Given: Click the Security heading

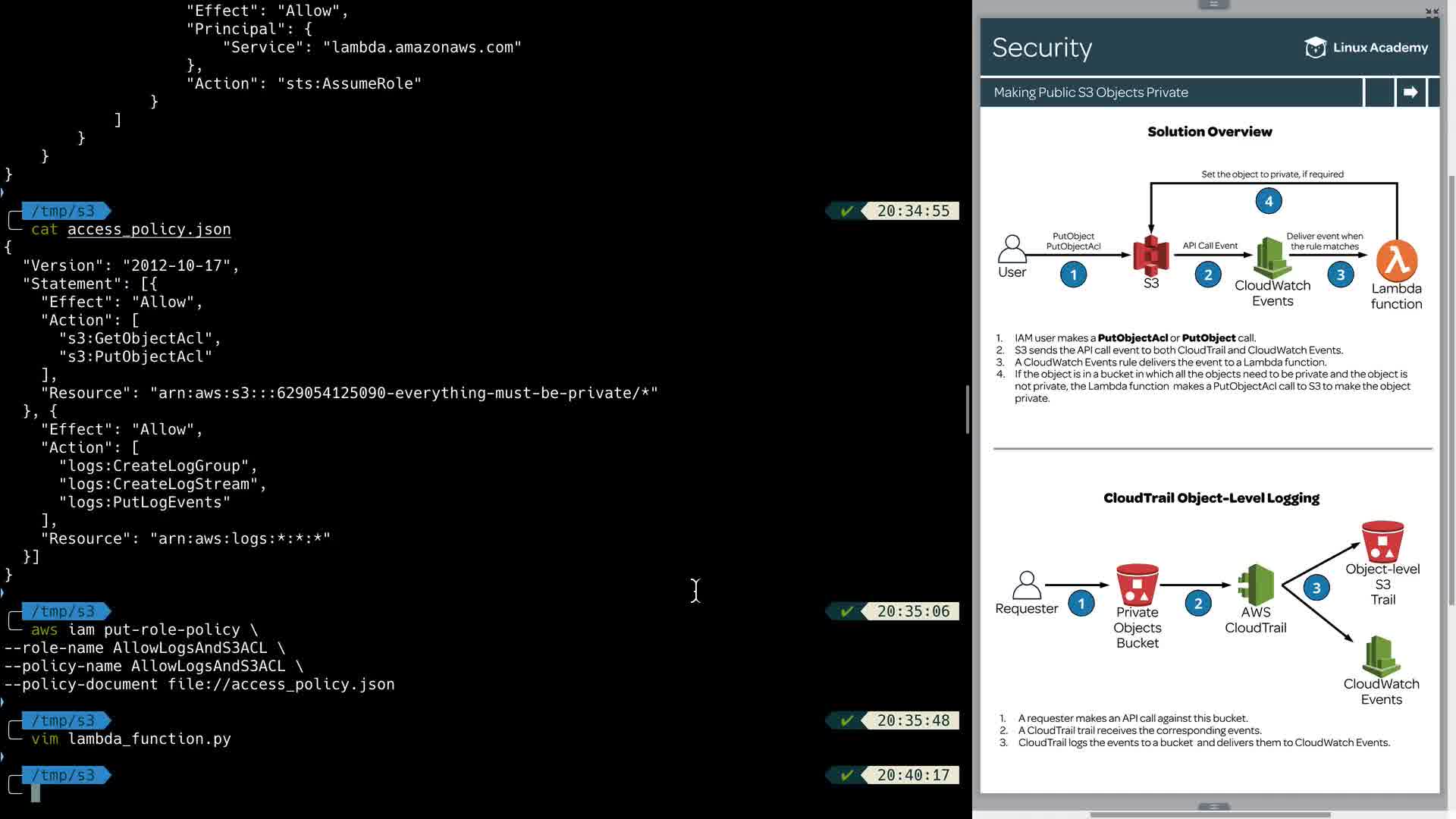Looking at the screenshot, I should [x=1042, y=48].
